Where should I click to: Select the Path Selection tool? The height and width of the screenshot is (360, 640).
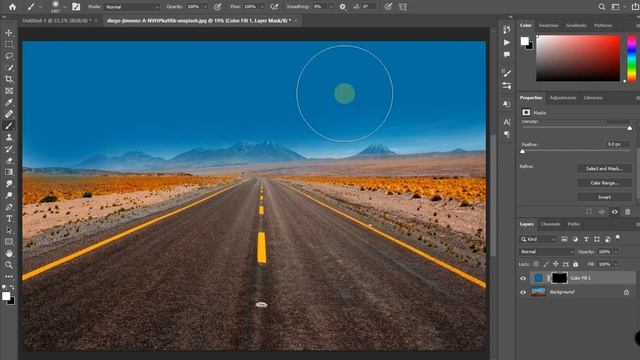click(x=9, y=231)
